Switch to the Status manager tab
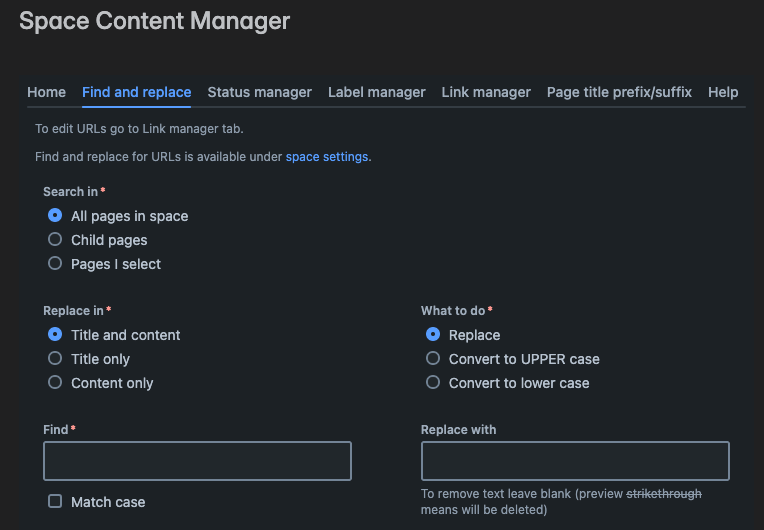The image size is (764, 530). [259, 92]
